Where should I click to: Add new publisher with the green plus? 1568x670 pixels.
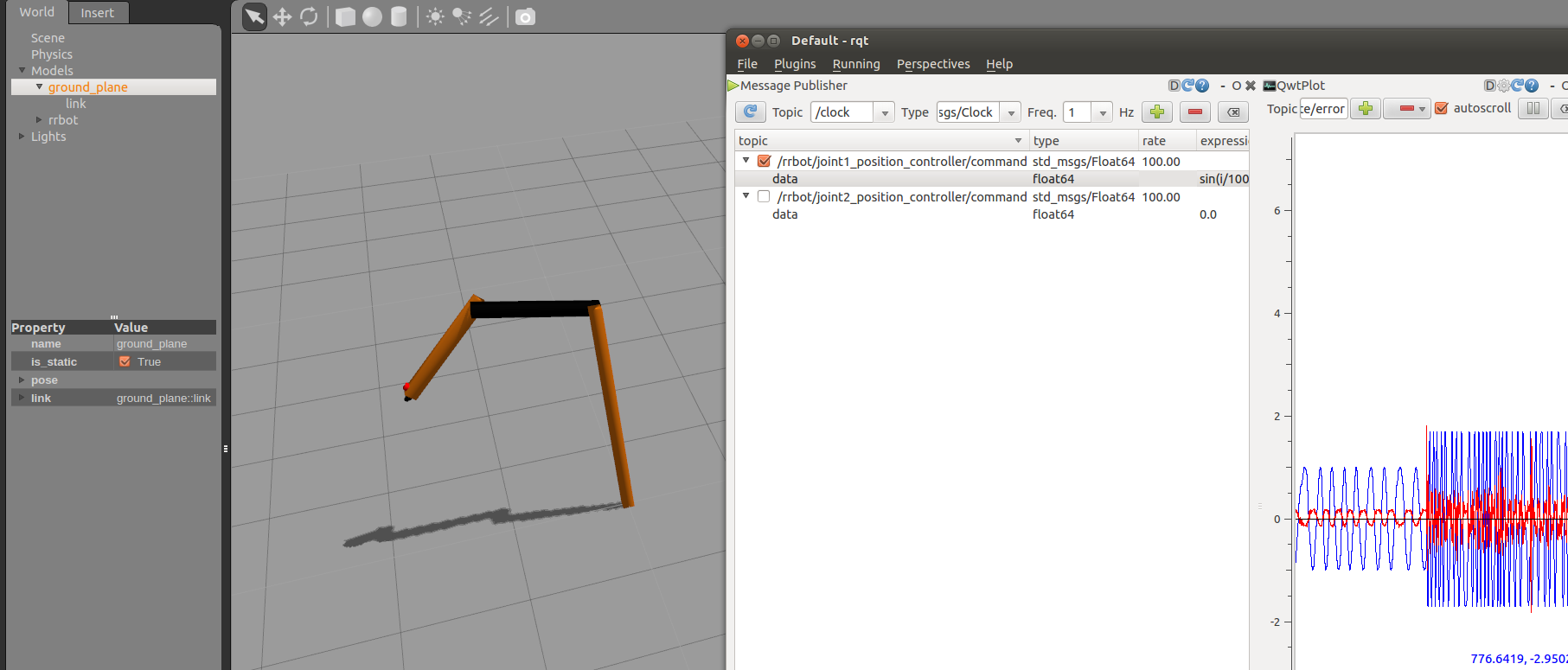1157,112
